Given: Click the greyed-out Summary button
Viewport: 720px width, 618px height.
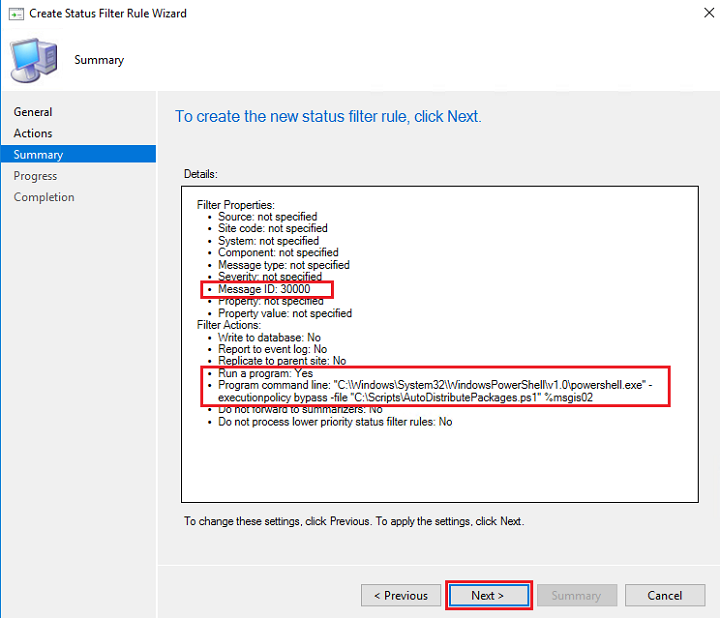Looking at the screenshot, I should 576,595.
